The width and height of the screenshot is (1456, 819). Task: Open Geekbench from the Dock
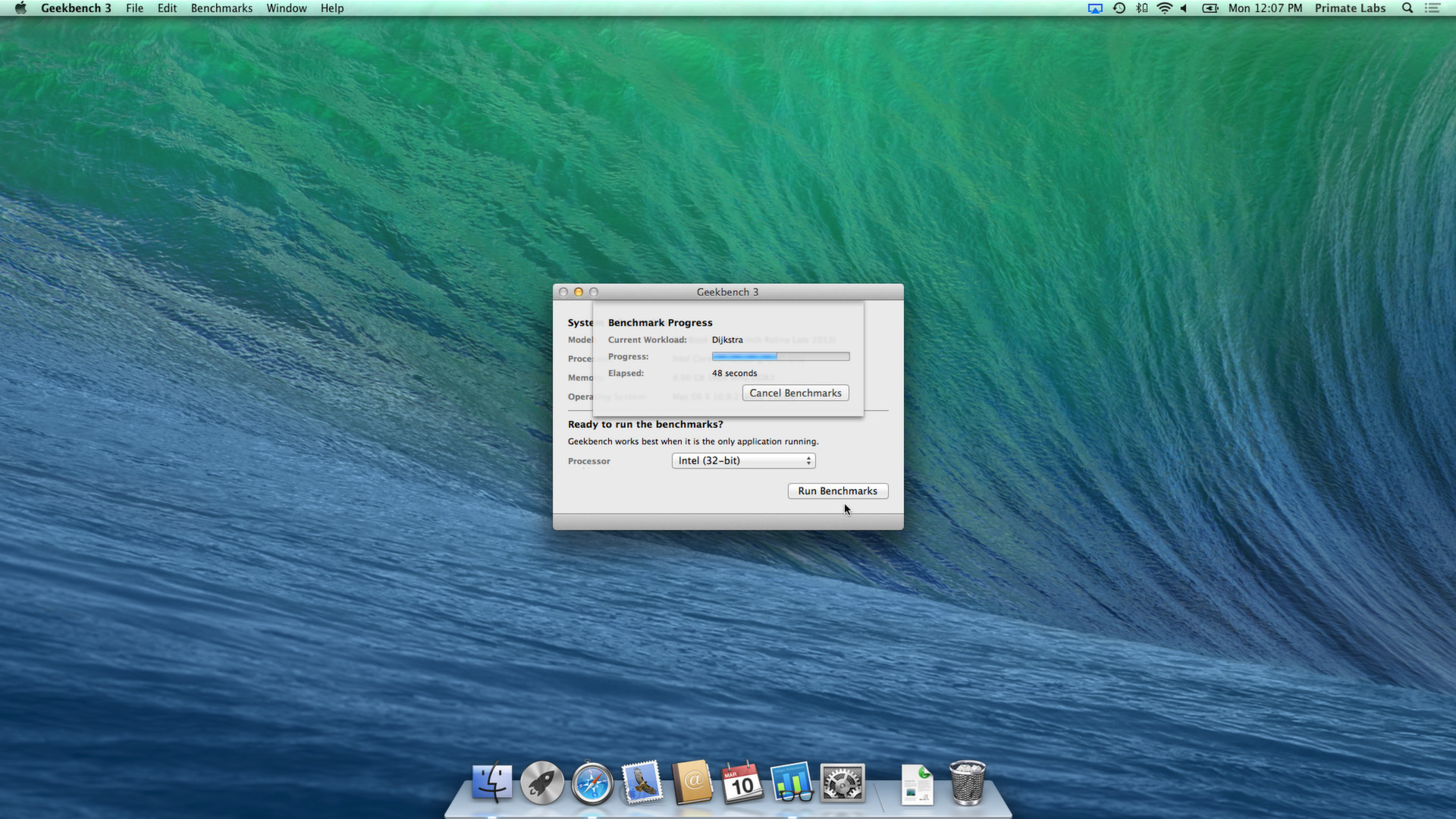coord(791,783)
